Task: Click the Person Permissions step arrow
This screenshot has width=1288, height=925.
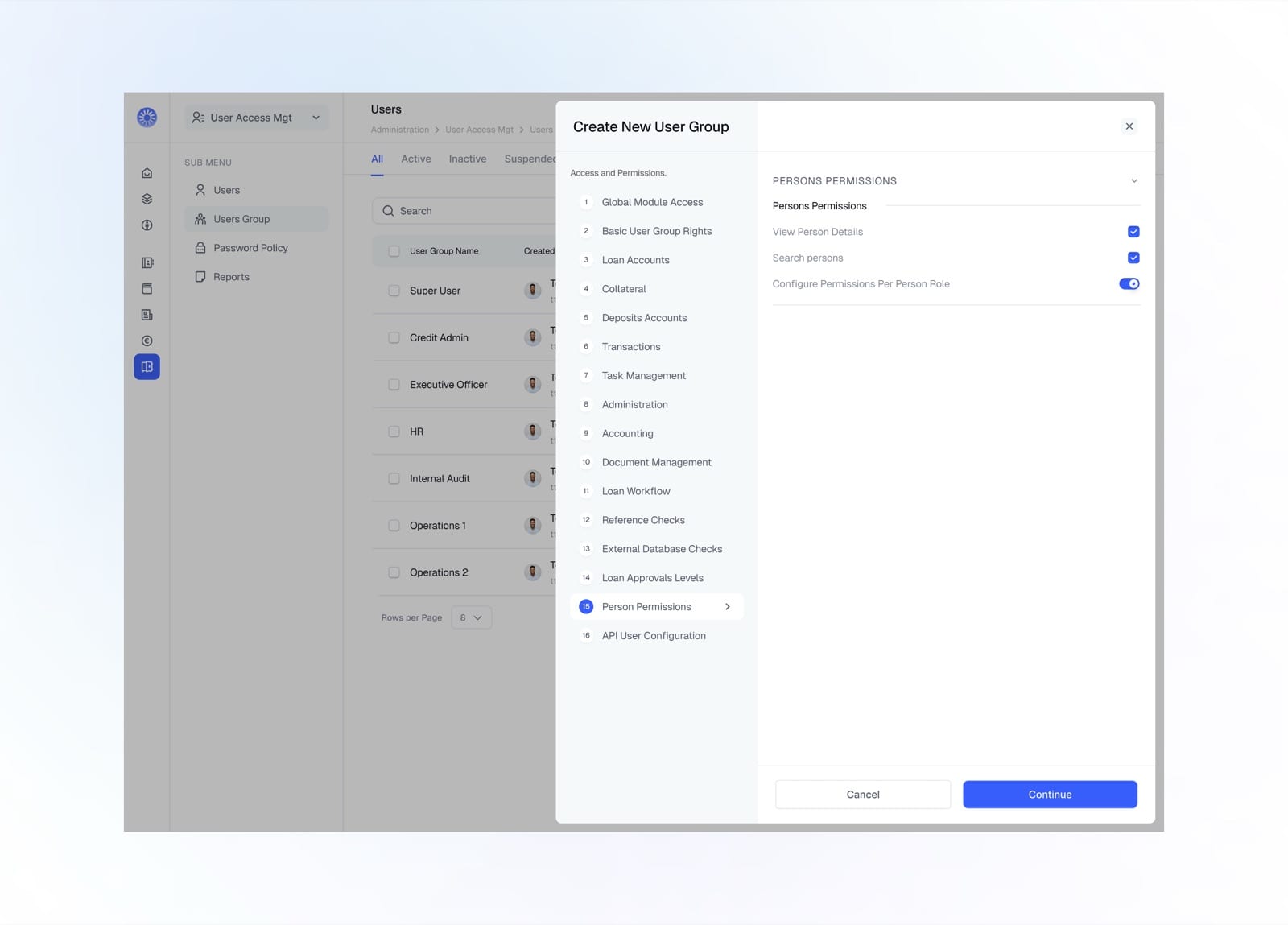Action: (727, 607)
